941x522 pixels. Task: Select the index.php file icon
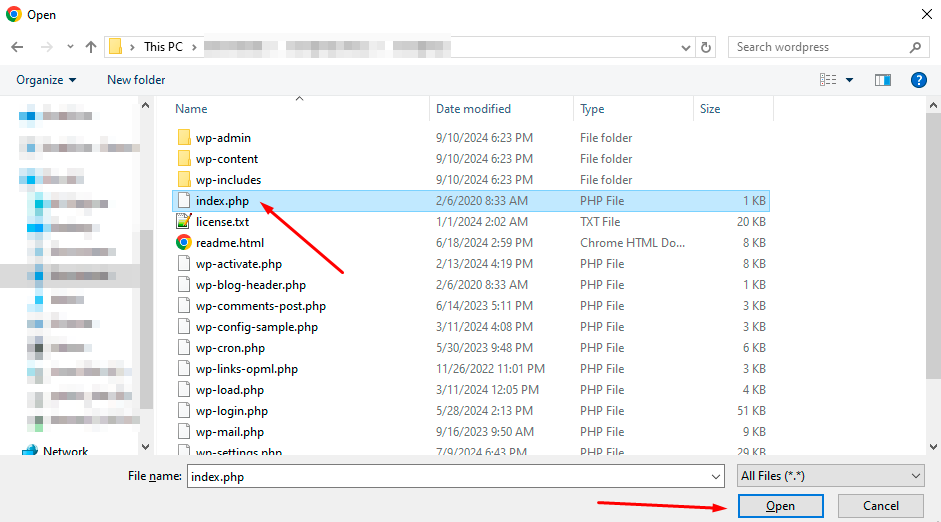(x=184, y=200)
